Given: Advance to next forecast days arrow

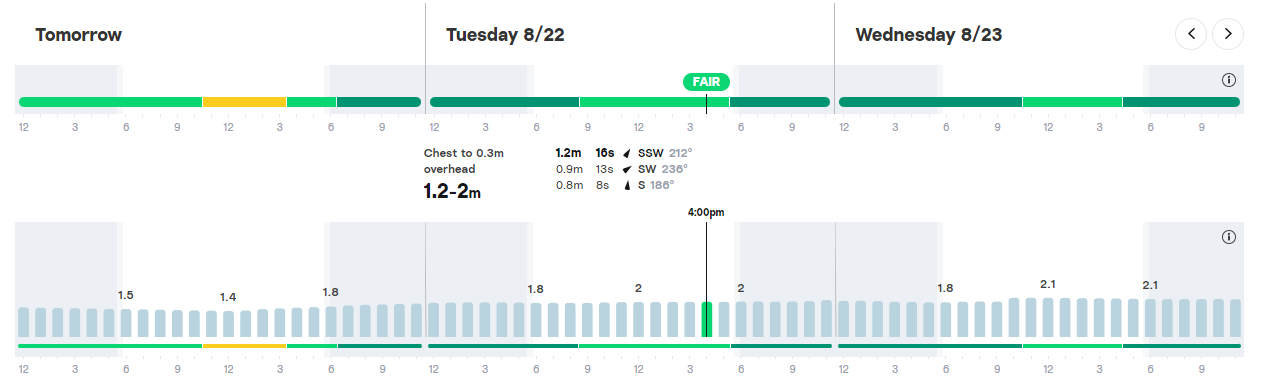Looking at the screenshot, I should pyautogui.click(x=1228, y=34).
